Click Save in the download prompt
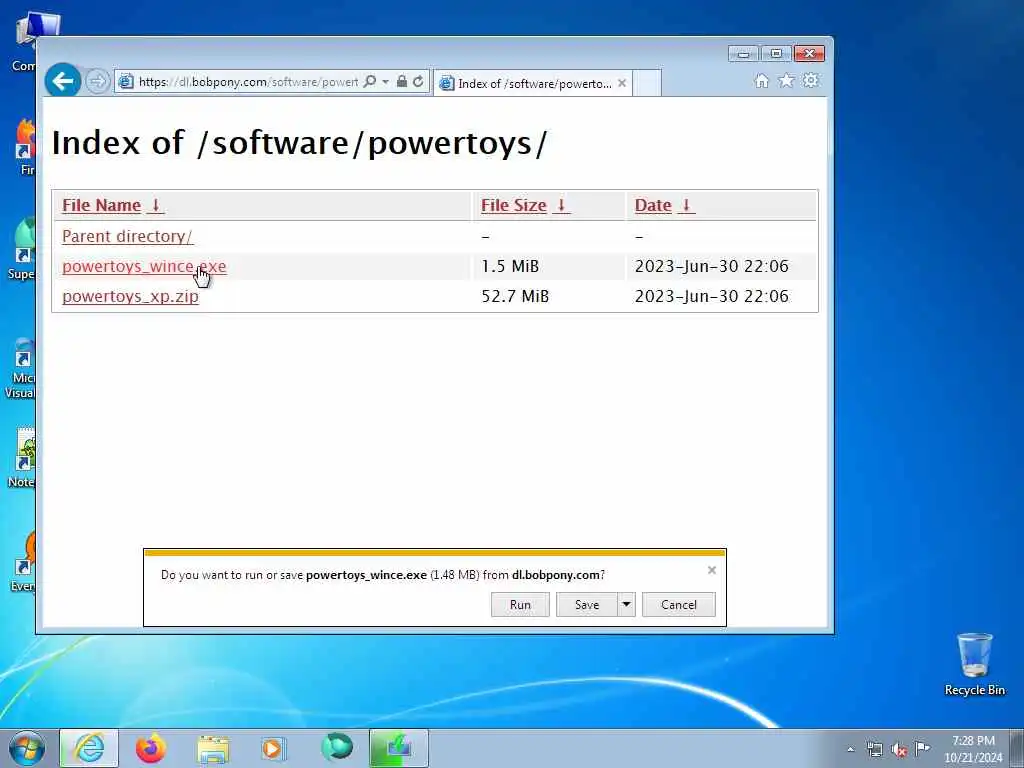 click(x=586, y=605)
